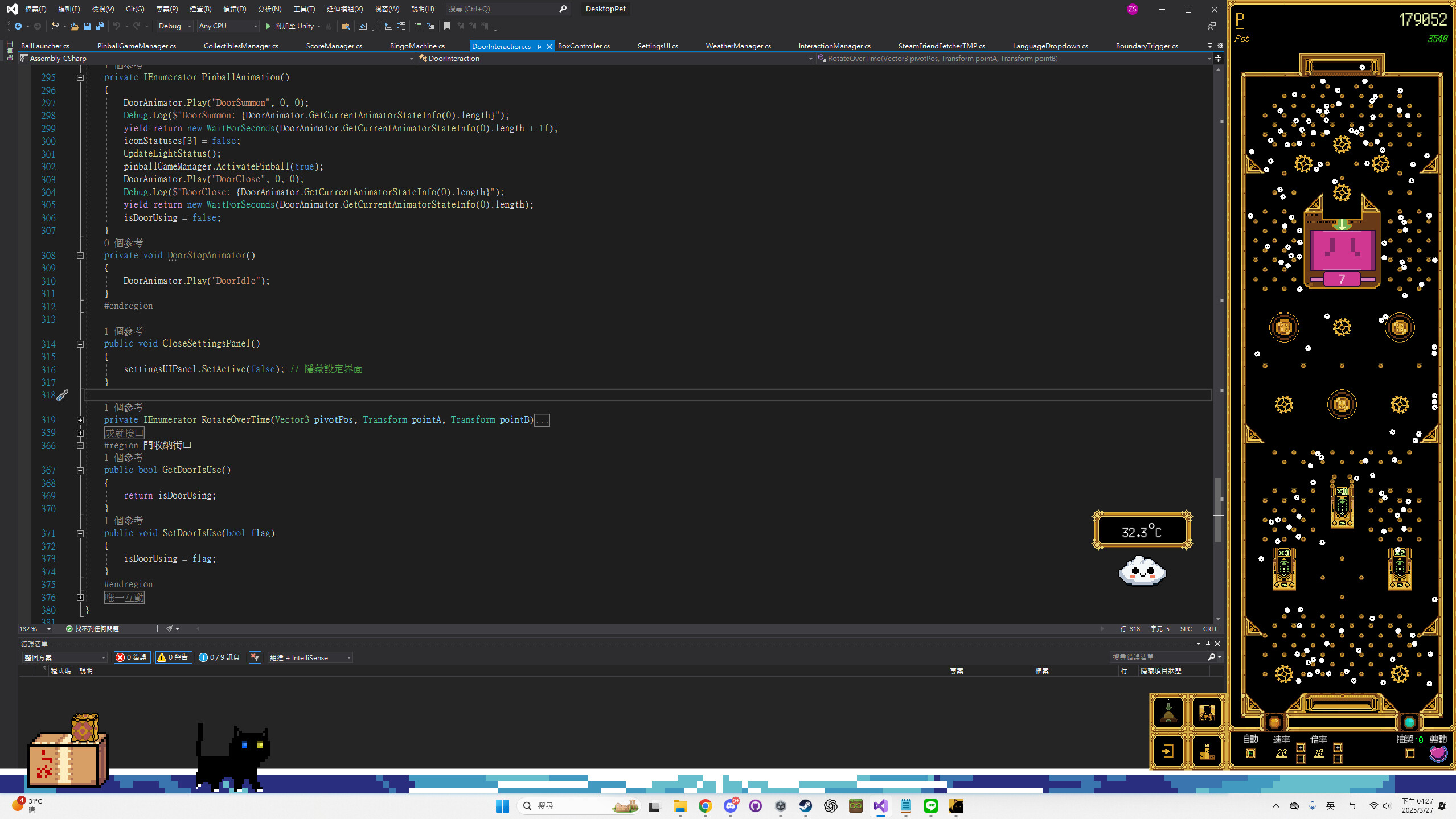Toggle the 0/9 messages filter in error list
The height and width of the screenshot is (819, 1456).
[218, 657]
